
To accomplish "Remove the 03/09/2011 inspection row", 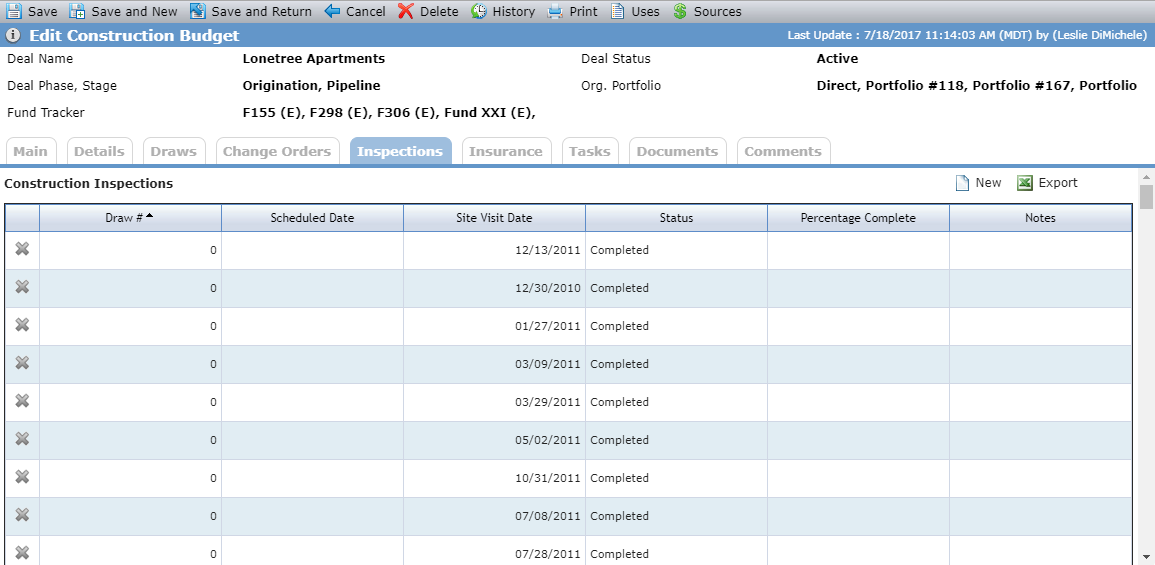I will pyautogui.click(x=22, y=363).
